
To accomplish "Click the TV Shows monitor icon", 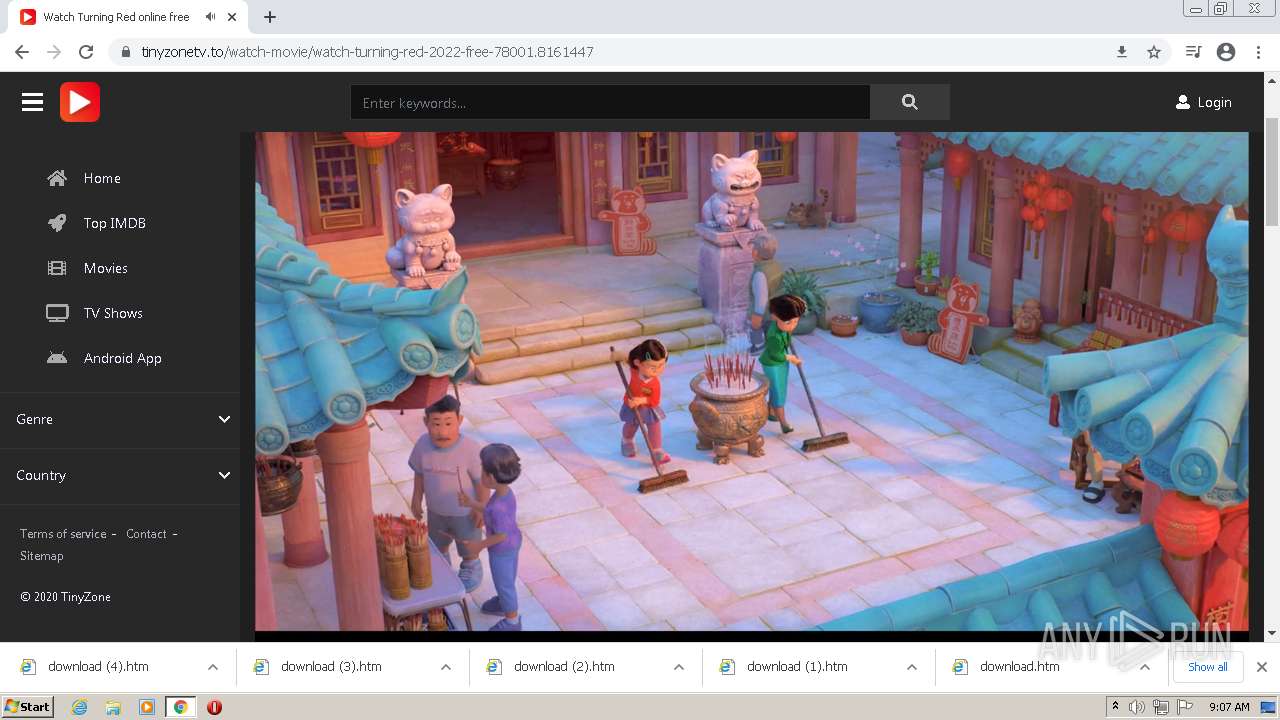I will click(x=57, y=313).
